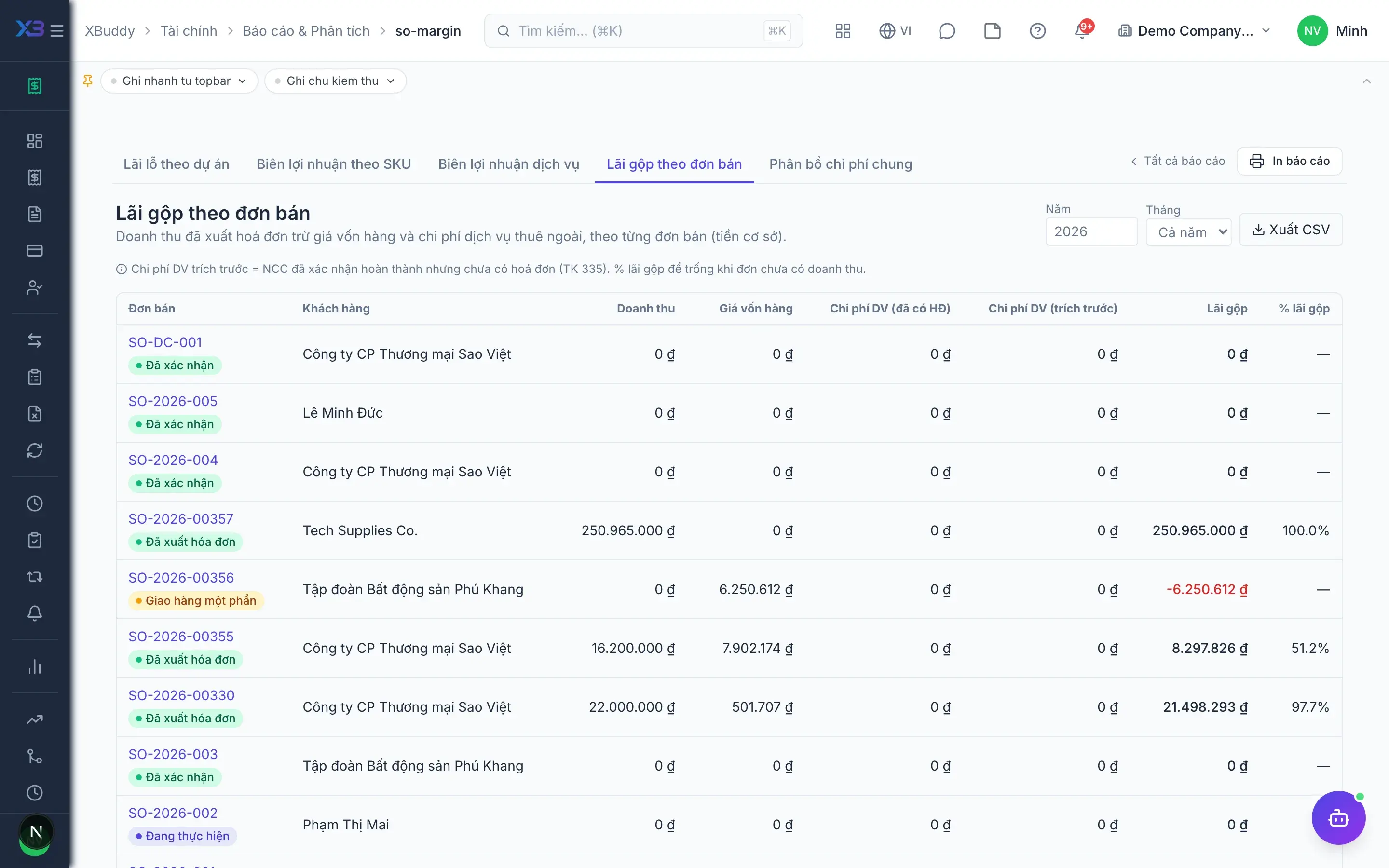Open the transfer arrows icon in sidebar
The image size is (1389, 868).
34,340
